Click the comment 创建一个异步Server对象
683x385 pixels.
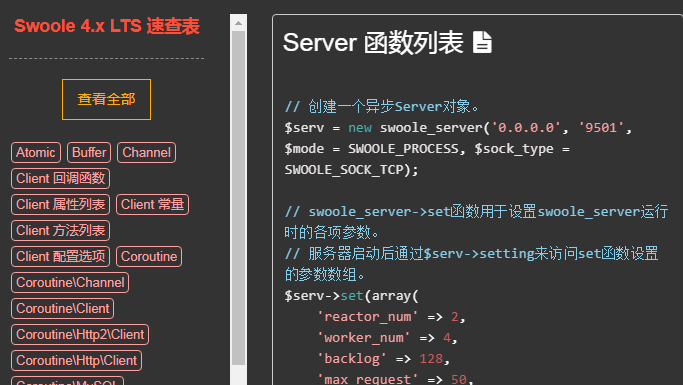[x=382, y=107]
